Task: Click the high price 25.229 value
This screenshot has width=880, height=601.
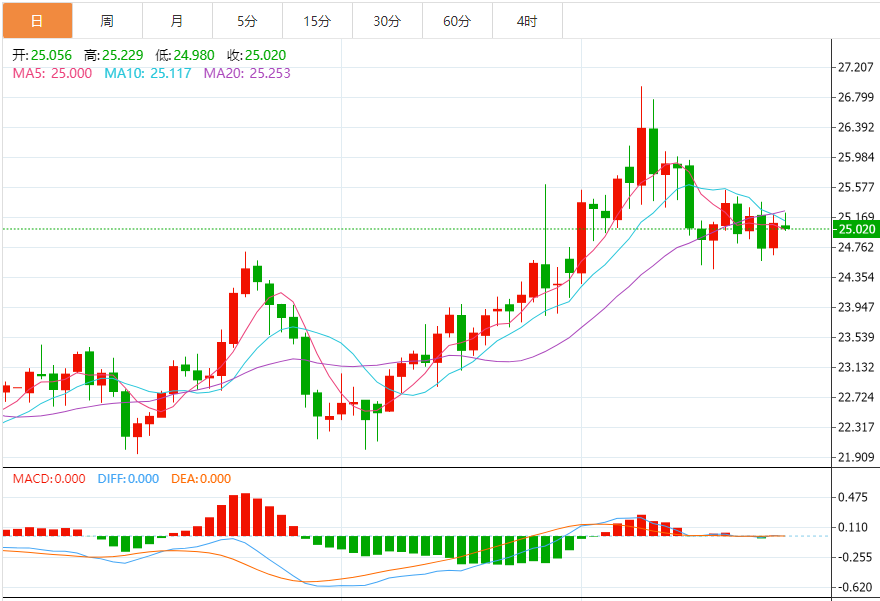Action: click(x=122, y=55)
